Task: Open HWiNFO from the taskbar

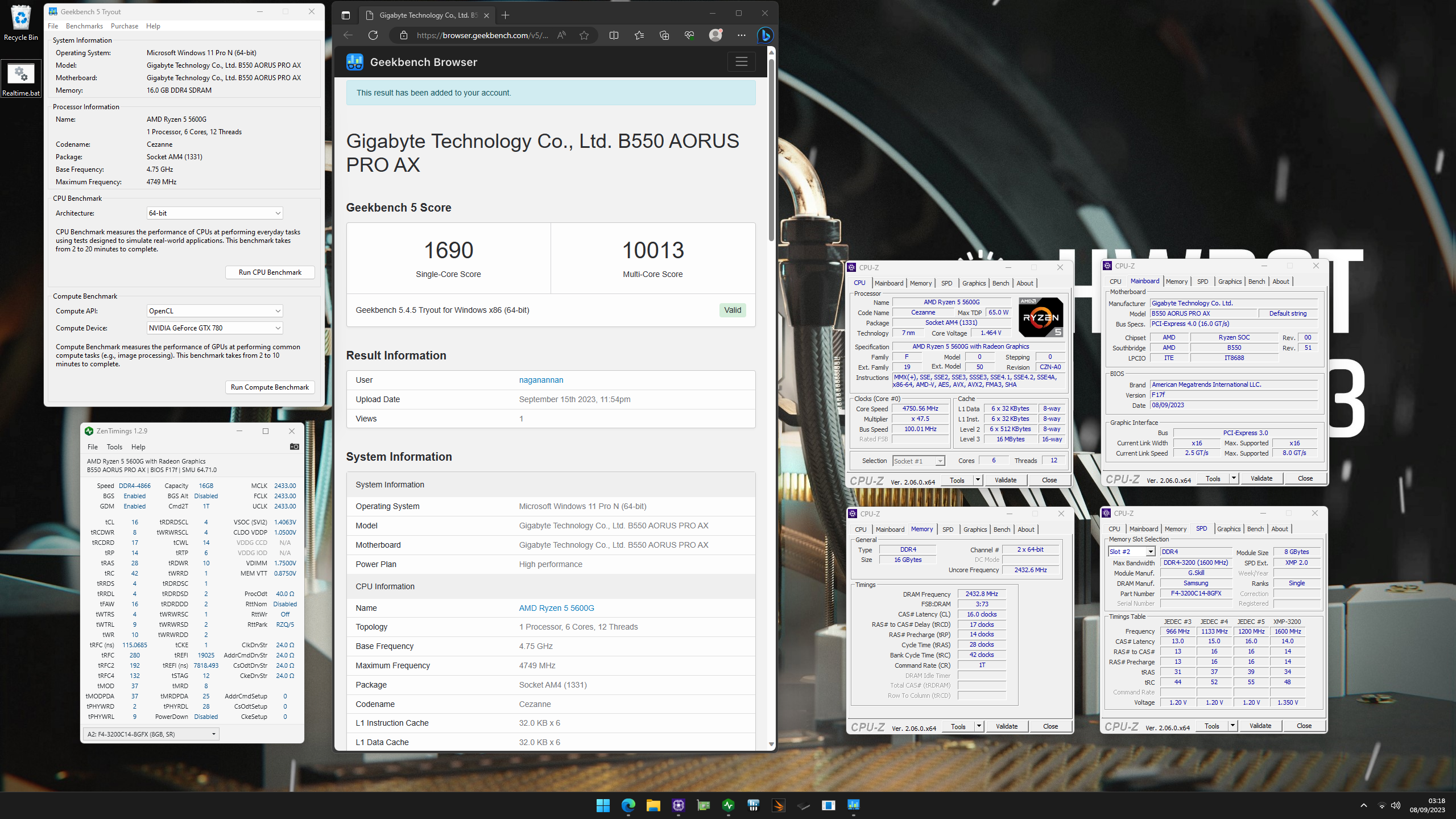Action: pos(753,805)
